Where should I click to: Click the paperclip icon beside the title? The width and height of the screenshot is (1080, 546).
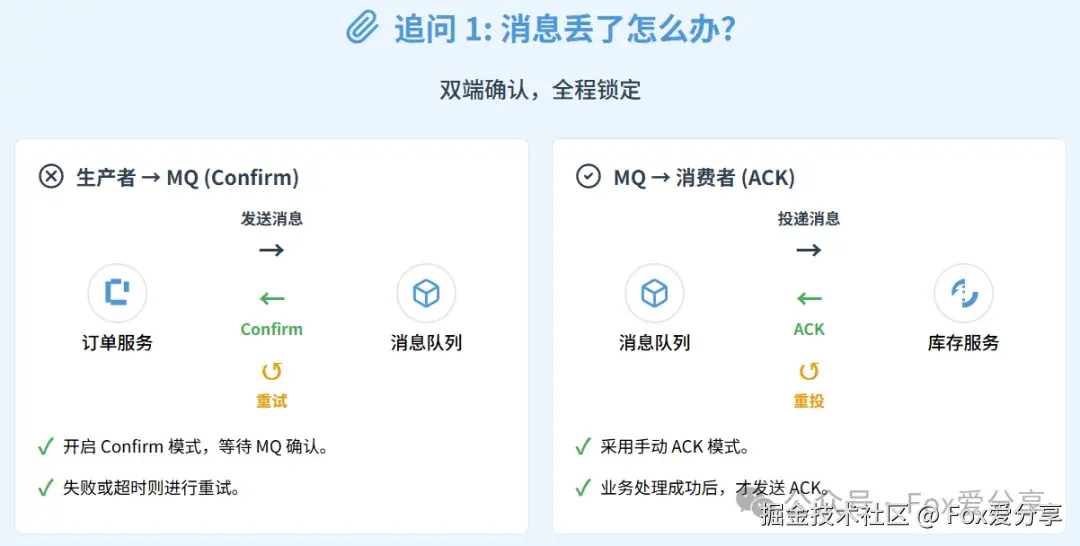(362, 28)
